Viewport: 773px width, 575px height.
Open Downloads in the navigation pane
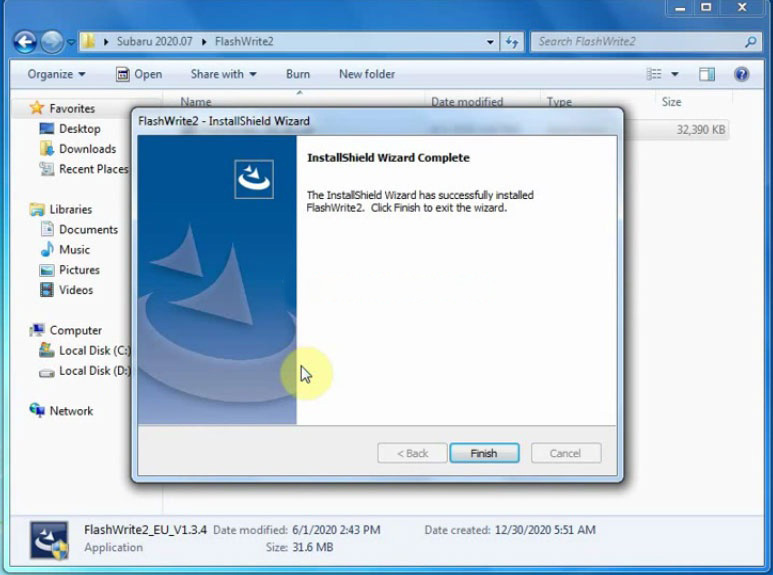(87, 149)
